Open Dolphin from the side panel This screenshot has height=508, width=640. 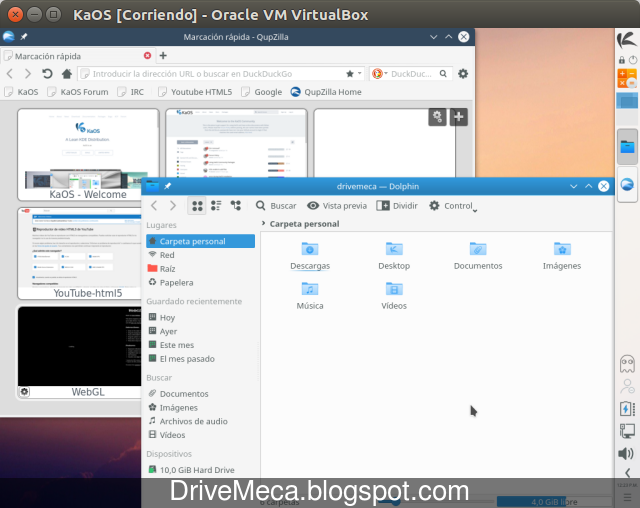[627, 146]
